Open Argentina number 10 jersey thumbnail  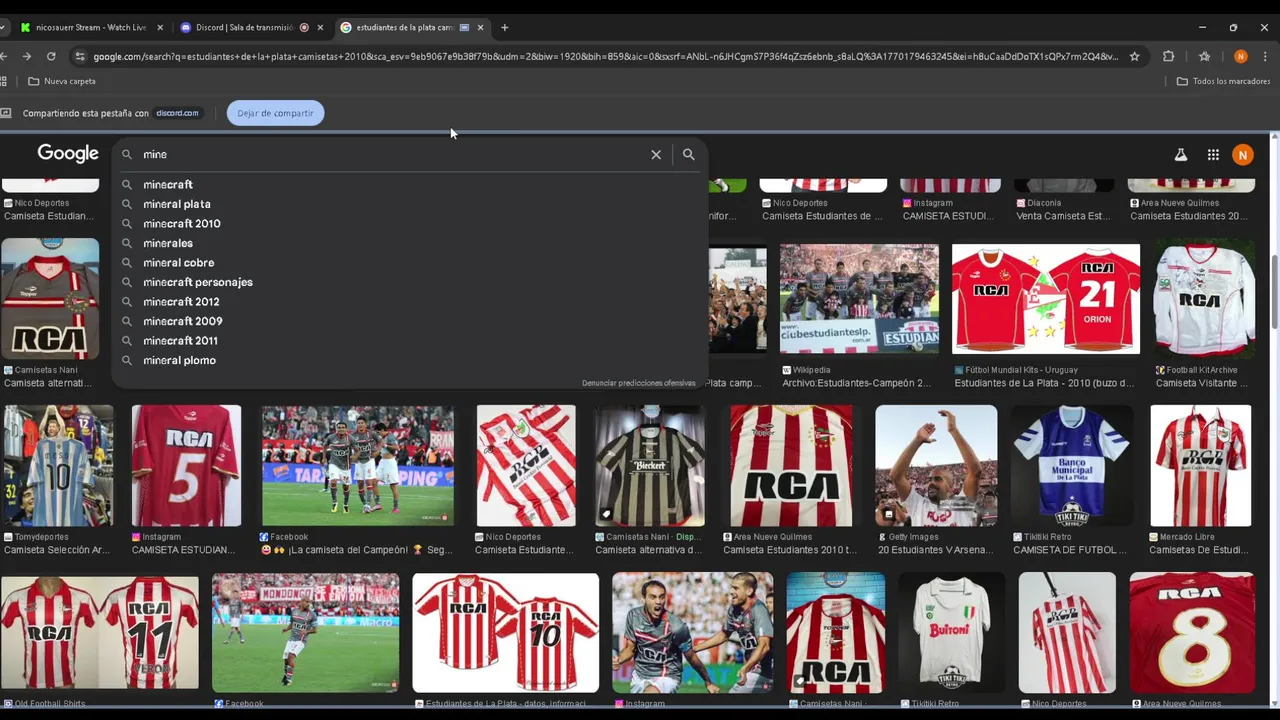[x=58, y=465]
